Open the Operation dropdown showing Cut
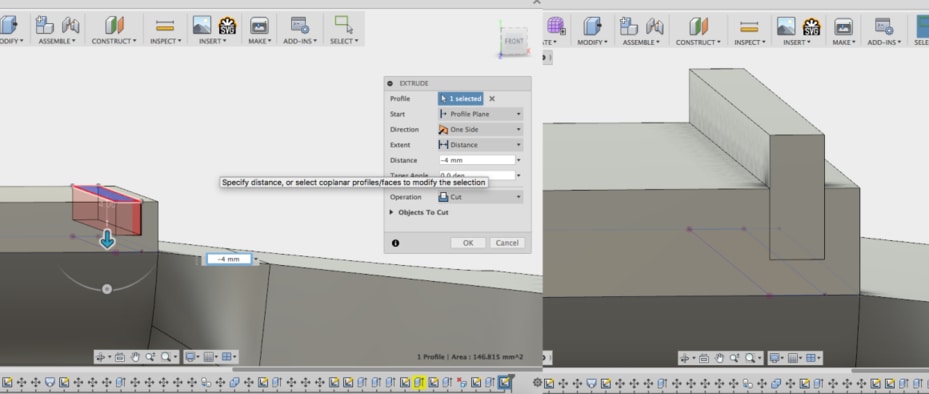The width and height of the screenshot is (929, 394). coord(480,197)
